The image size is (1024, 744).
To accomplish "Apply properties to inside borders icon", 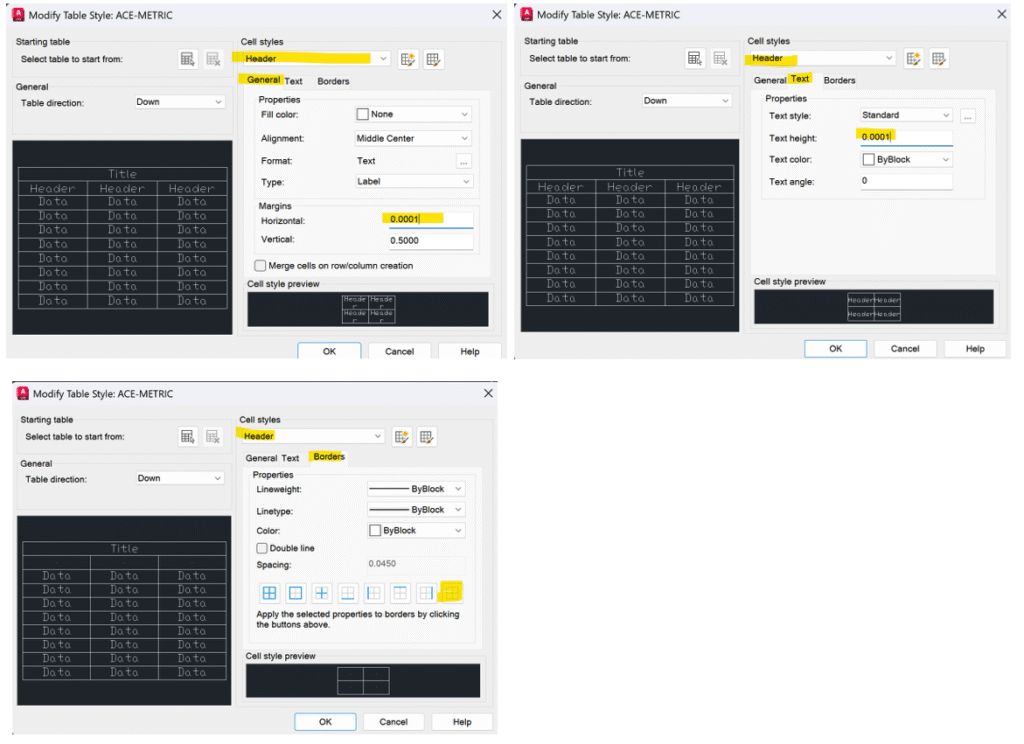I will (321, 593).
